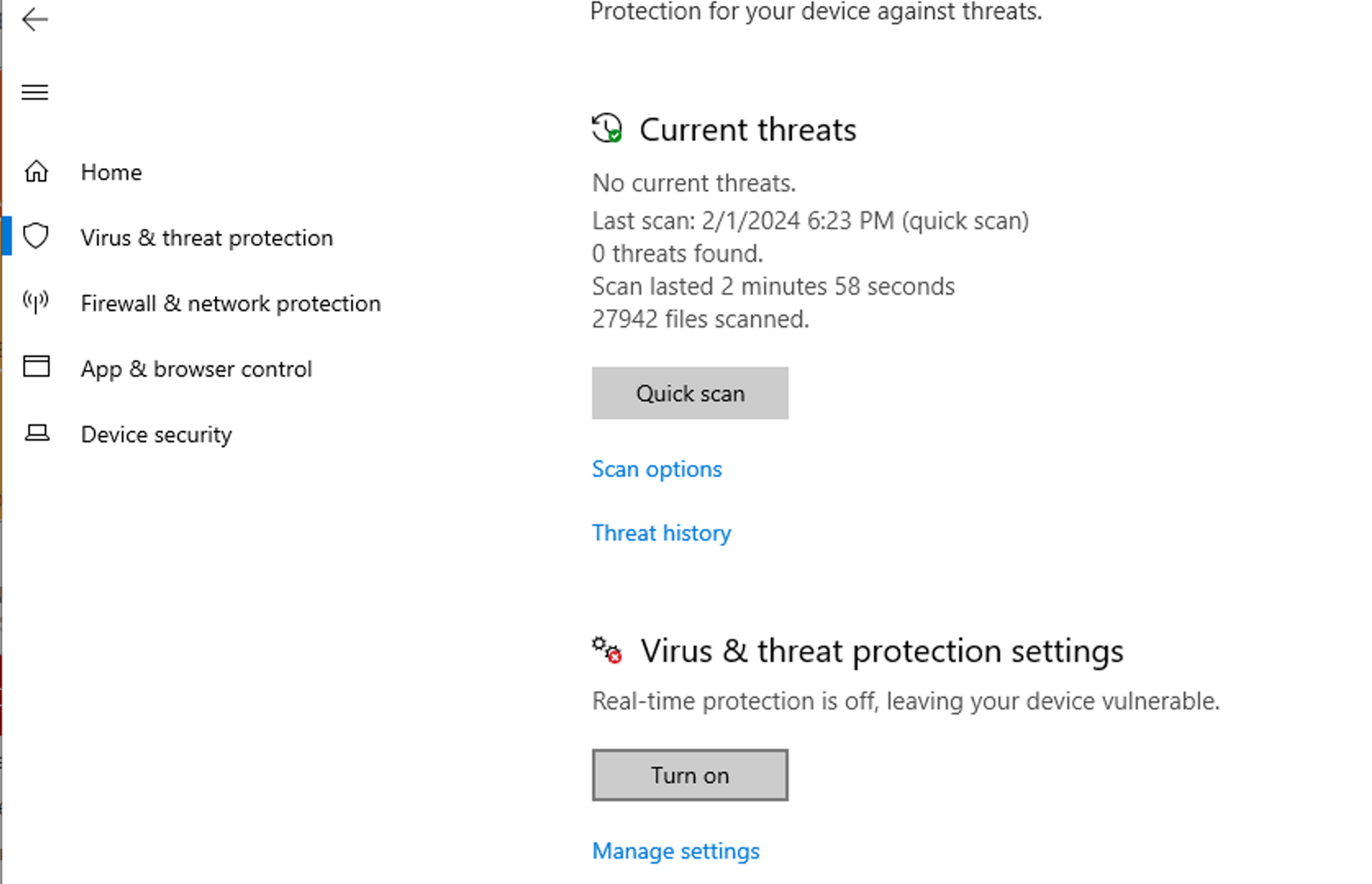Click the Device security laptop icon
The image size is (1372, 884).
pyautogui.click(x=37, y=433)
